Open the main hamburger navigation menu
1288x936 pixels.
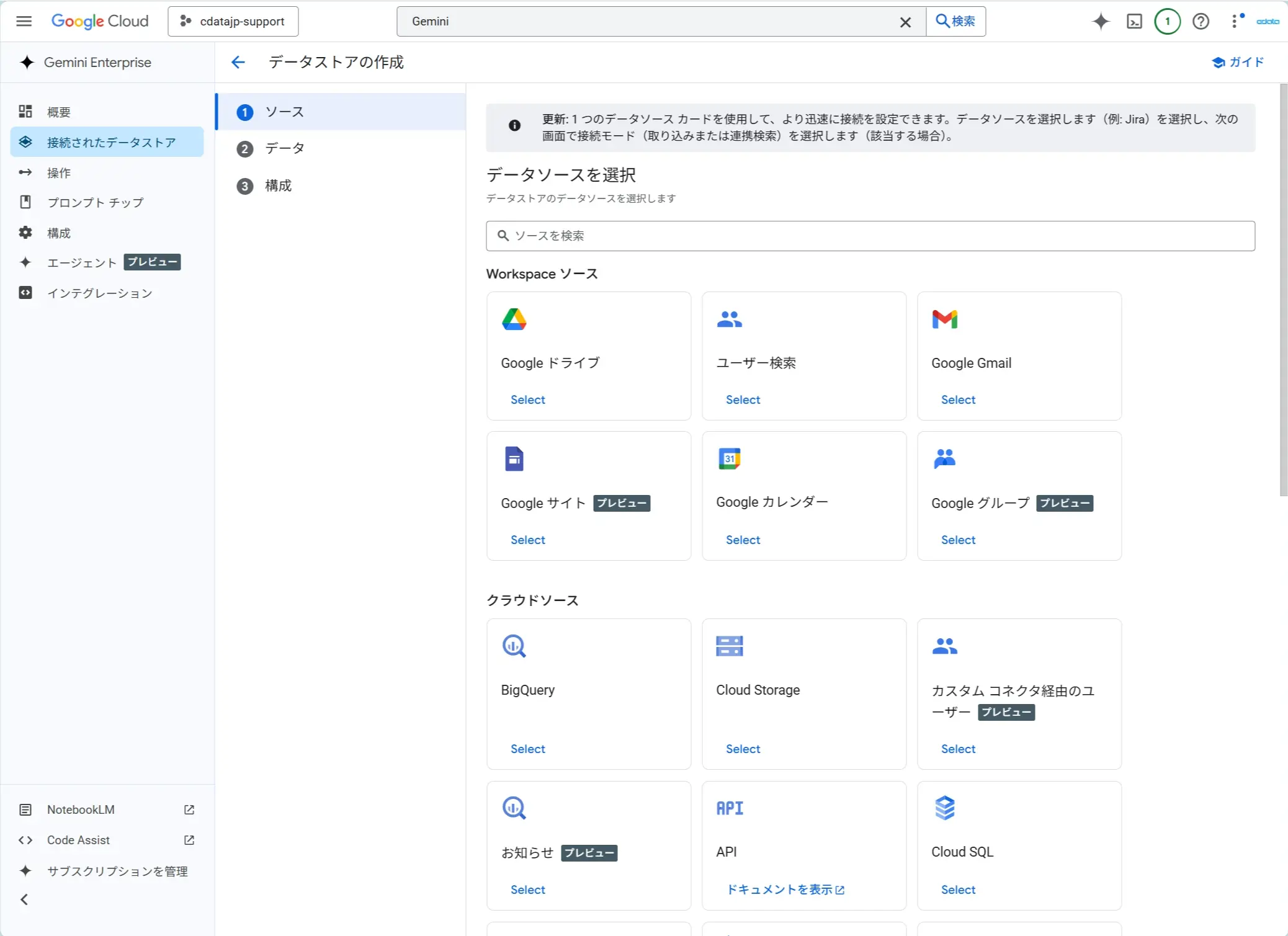[24, 21]
